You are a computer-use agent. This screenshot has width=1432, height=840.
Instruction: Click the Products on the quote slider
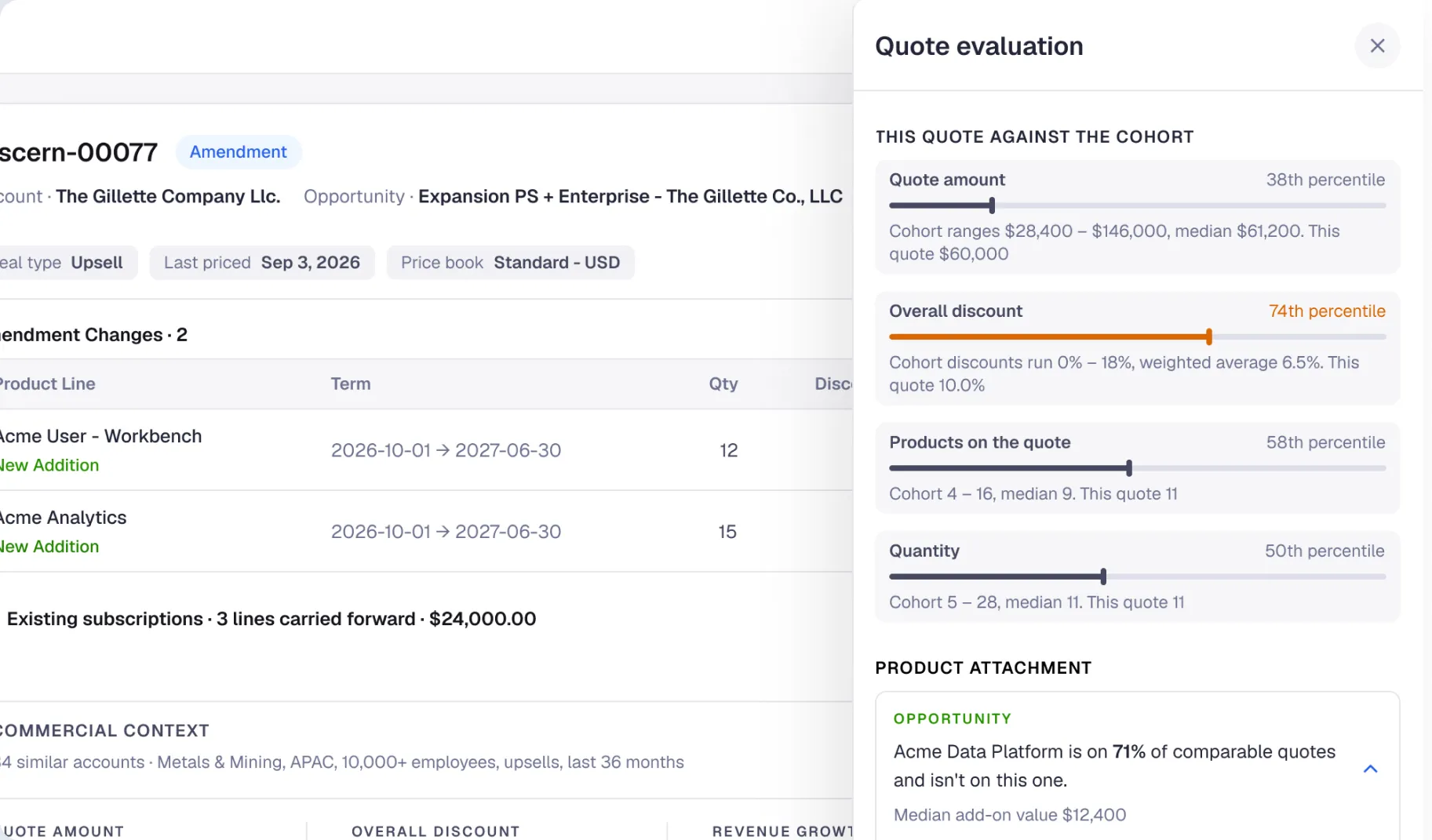coord(1137,468)
